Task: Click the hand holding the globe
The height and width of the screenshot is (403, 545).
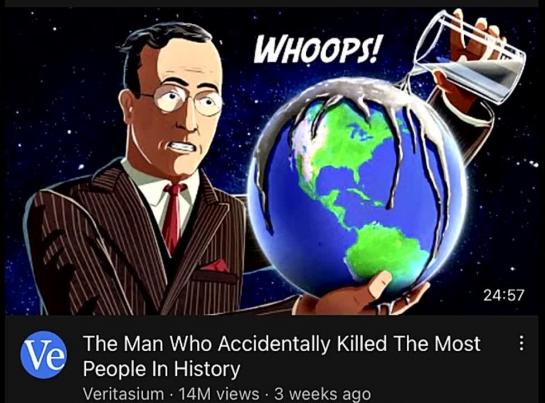Action: click(361, 296)
